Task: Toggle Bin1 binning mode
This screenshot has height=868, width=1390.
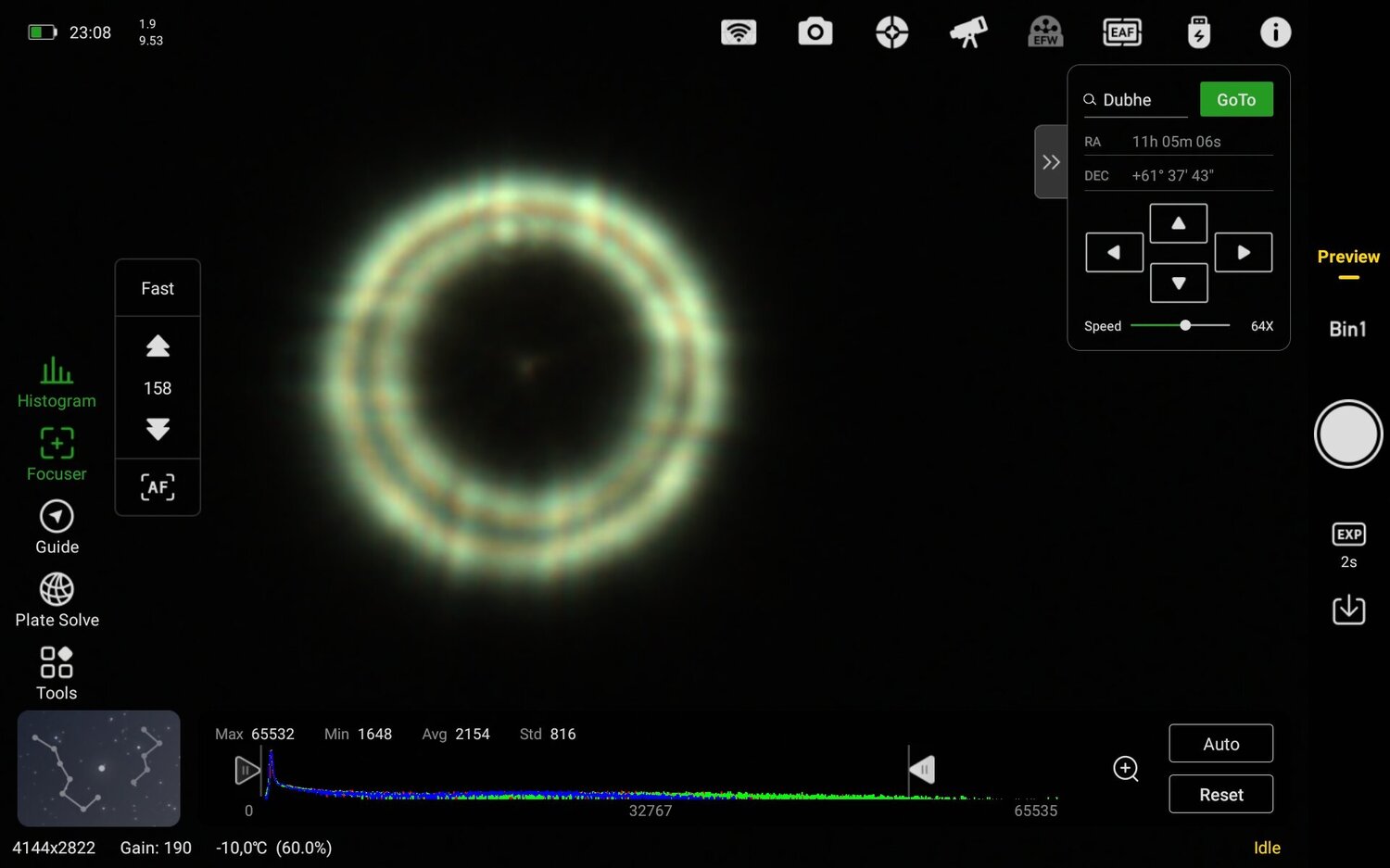Action: (x=1347, y=328)
